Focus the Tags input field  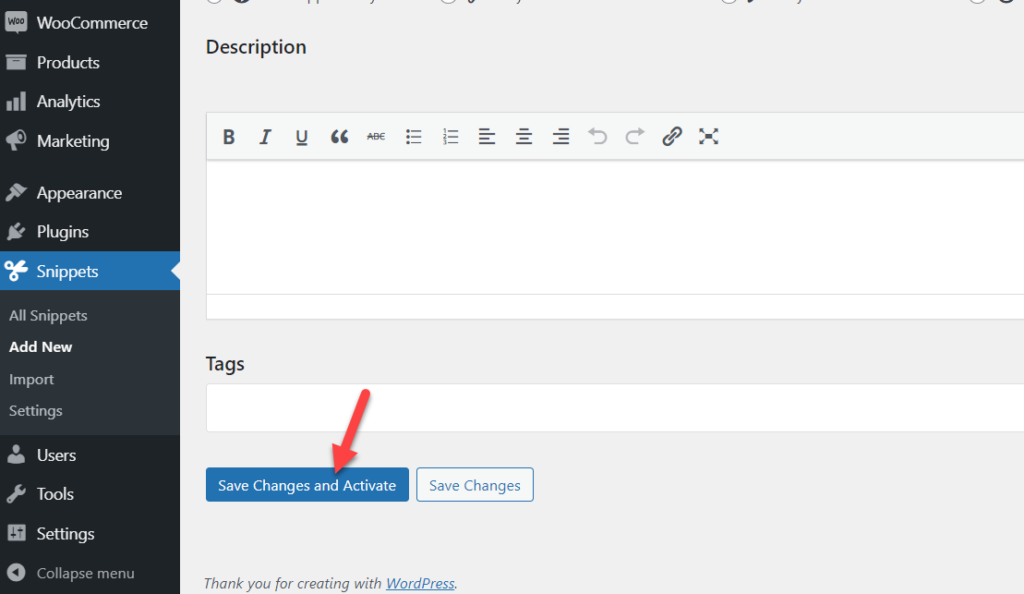pyautogui.click(x=615, y=408)
